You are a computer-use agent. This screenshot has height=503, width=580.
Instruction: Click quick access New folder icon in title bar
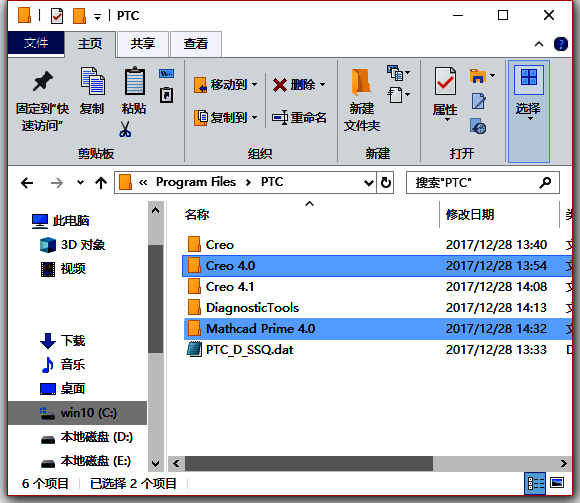tap(79, 16)
